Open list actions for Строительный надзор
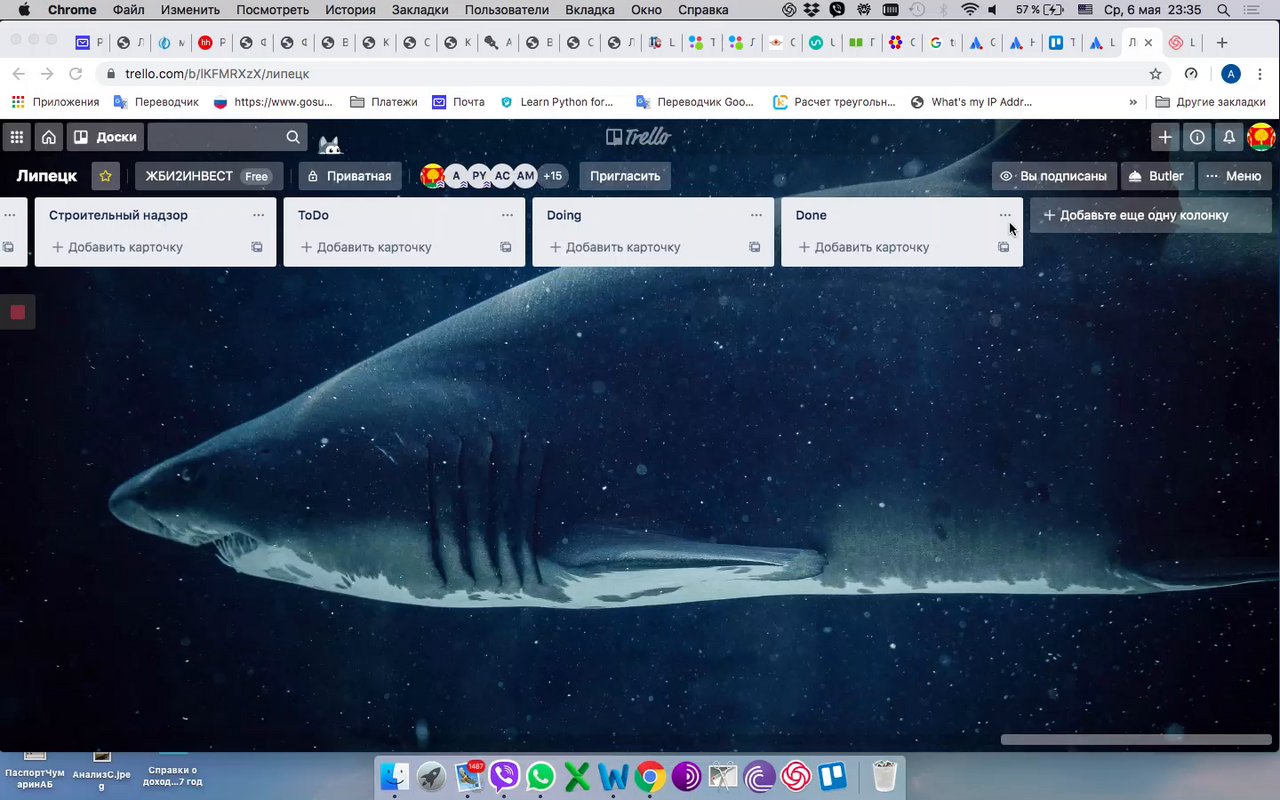Screen dimensions: 1280x800 [258, 215]
